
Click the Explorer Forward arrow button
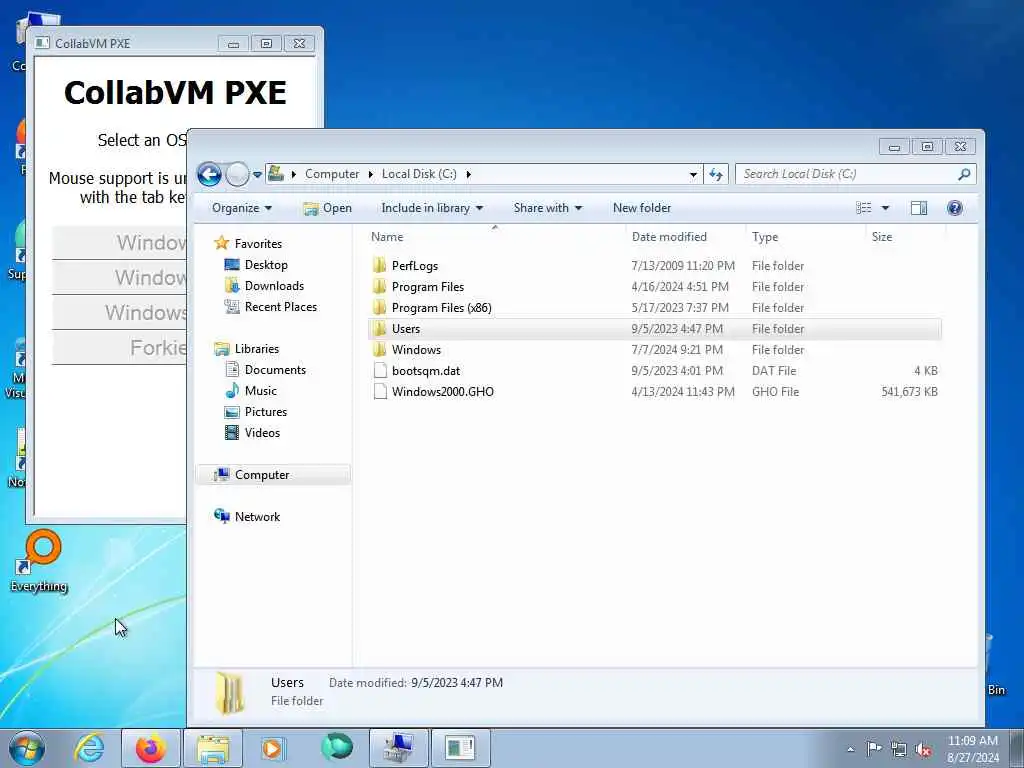[237, 174]
